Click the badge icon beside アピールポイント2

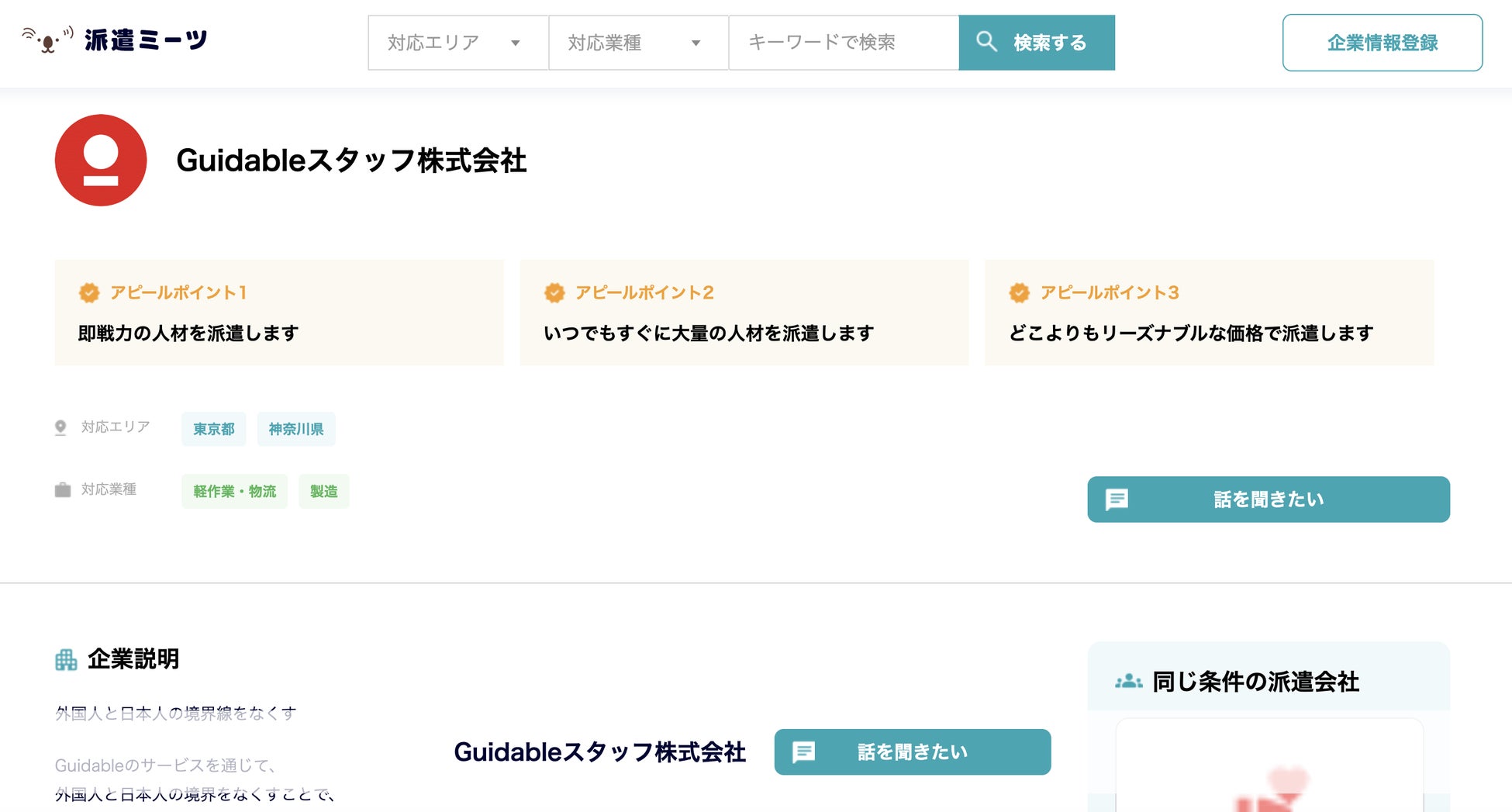pos(554,292)
